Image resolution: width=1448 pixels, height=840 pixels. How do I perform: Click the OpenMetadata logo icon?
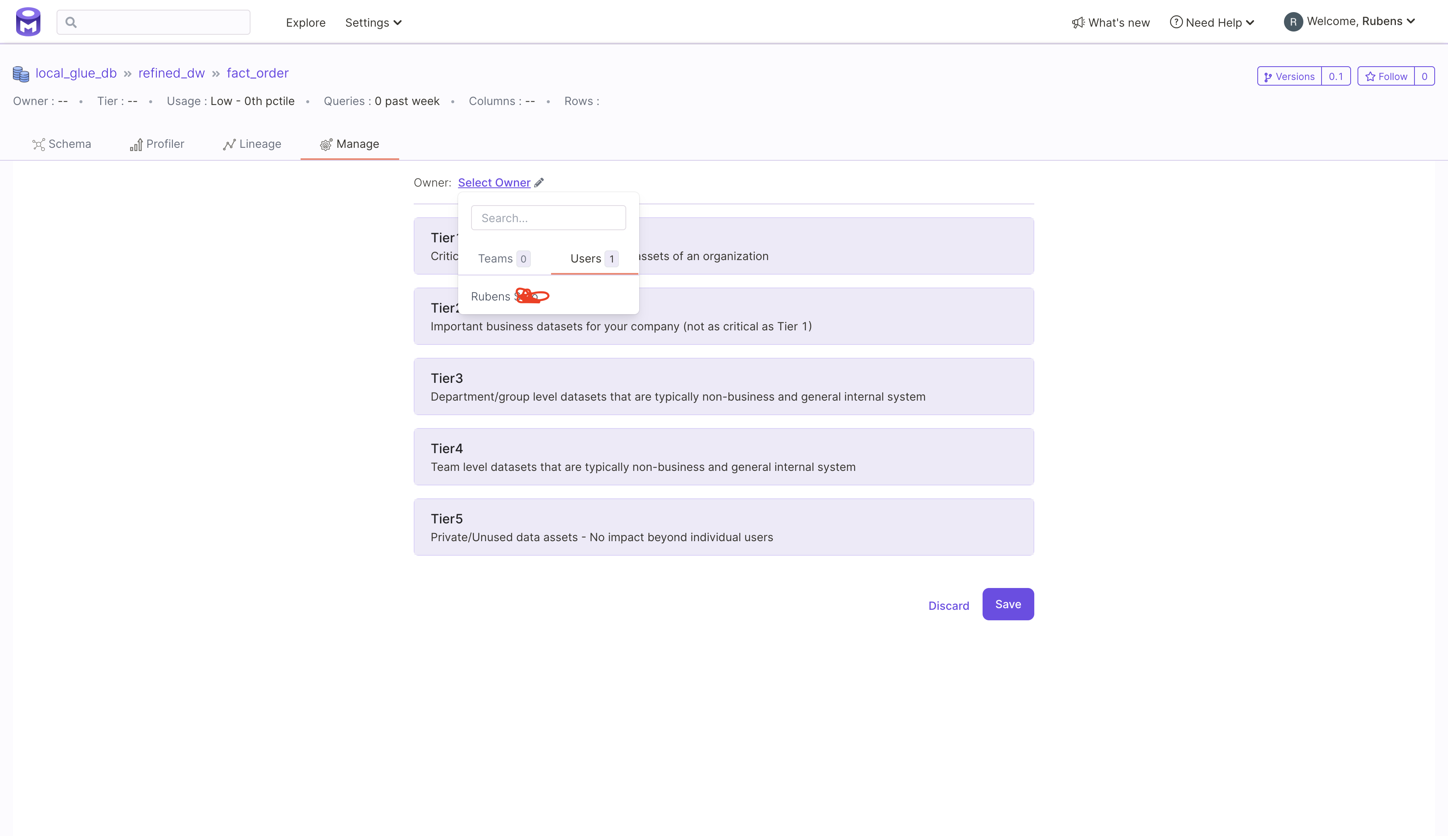28,22
